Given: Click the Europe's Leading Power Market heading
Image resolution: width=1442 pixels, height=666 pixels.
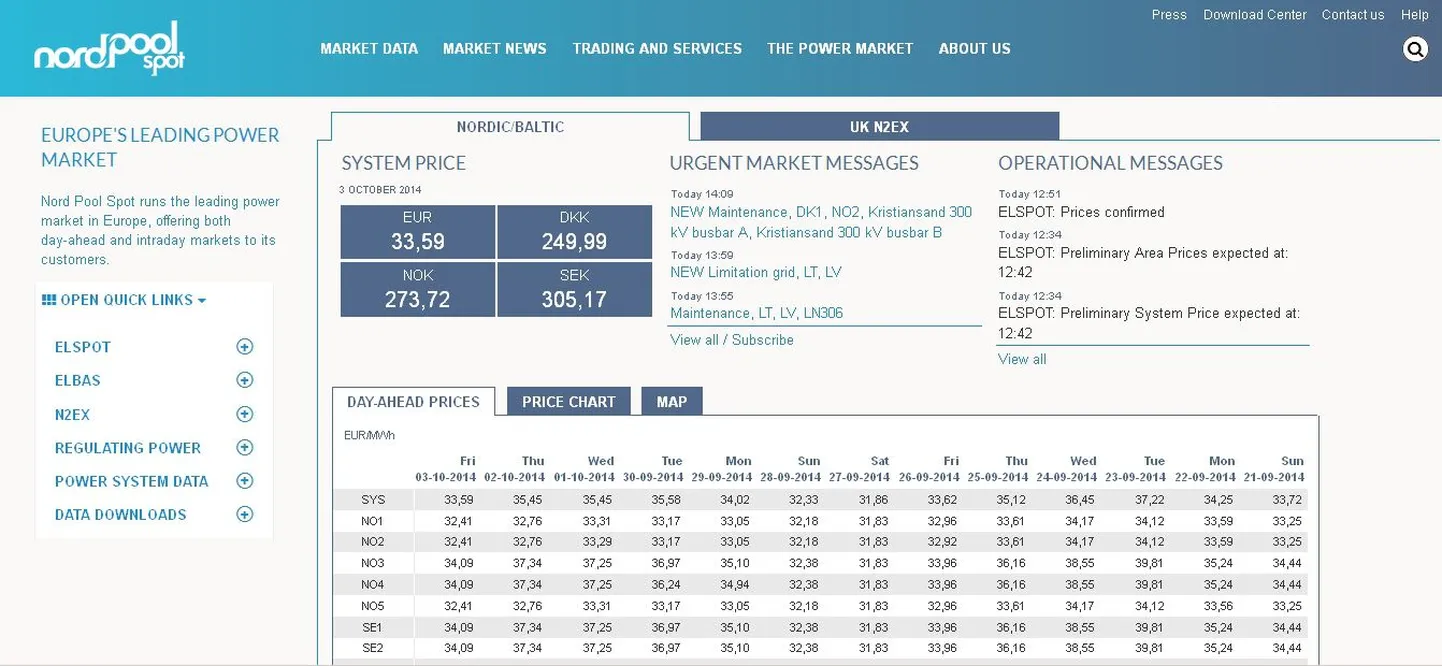Looking at the screenshot, I should click(160, 147).
